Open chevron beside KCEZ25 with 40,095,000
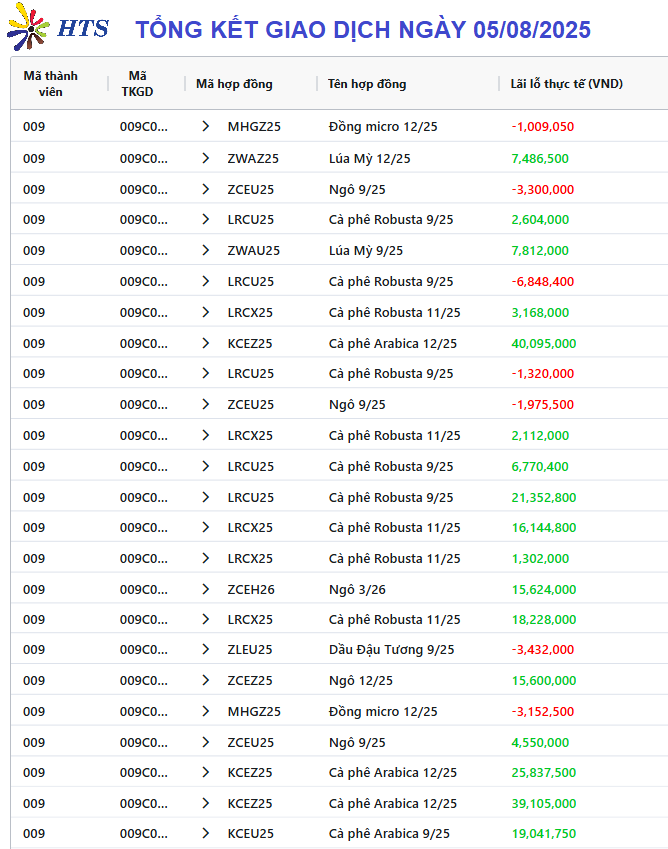Image resolution: width=668 pixels, height=849 pixels. click(x=206, y=343)
